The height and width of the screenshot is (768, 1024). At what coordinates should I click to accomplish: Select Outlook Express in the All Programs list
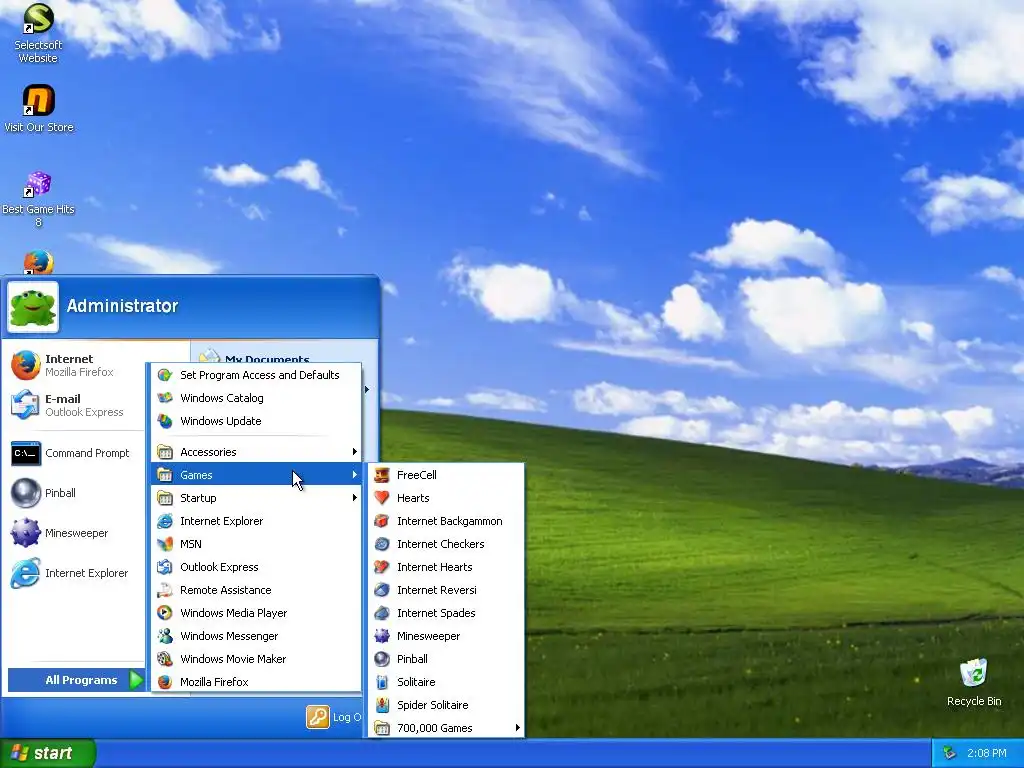tap(257, 567)
